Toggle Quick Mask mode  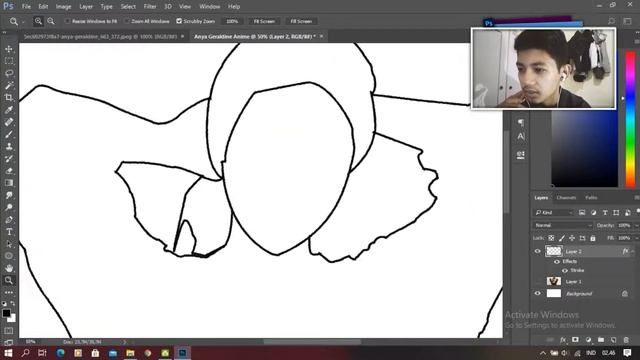(x=9, y=331)
